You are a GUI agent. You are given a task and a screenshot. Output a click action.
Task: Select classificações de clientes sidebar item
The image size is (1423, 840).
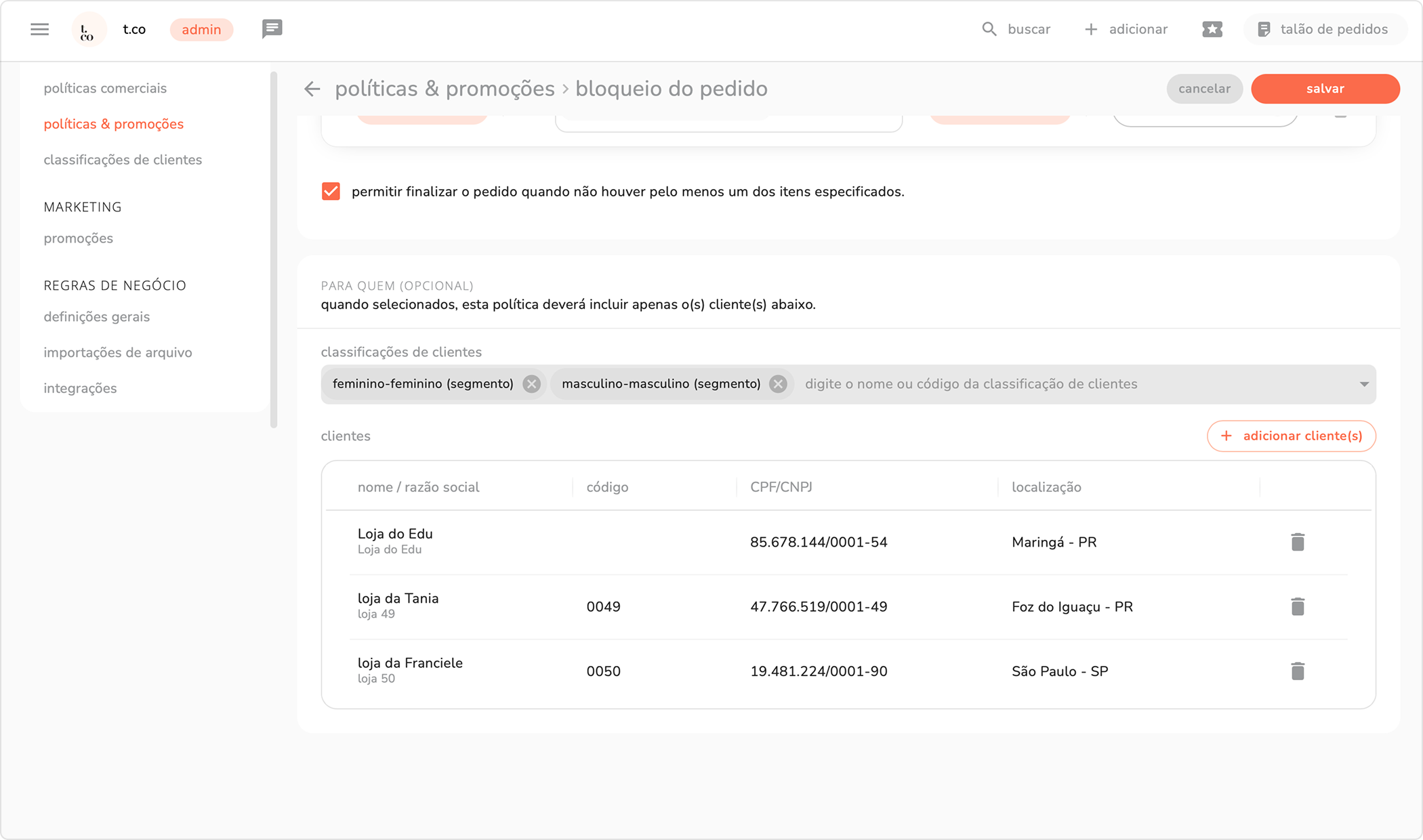(x=123, y=160)
